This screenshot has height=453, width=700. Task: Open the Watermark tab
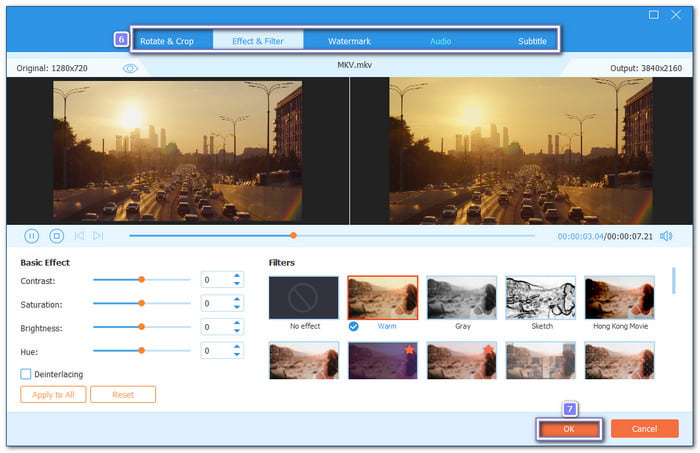coord(349,41)
